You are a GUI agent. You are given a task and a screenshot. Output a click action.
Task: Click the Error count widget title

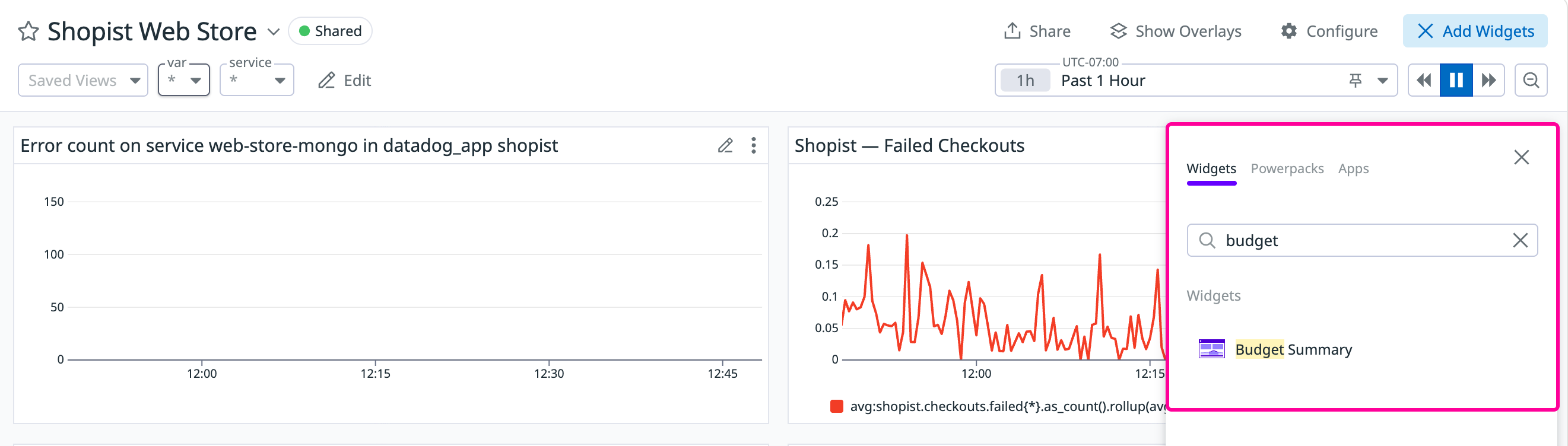(289, 146)
